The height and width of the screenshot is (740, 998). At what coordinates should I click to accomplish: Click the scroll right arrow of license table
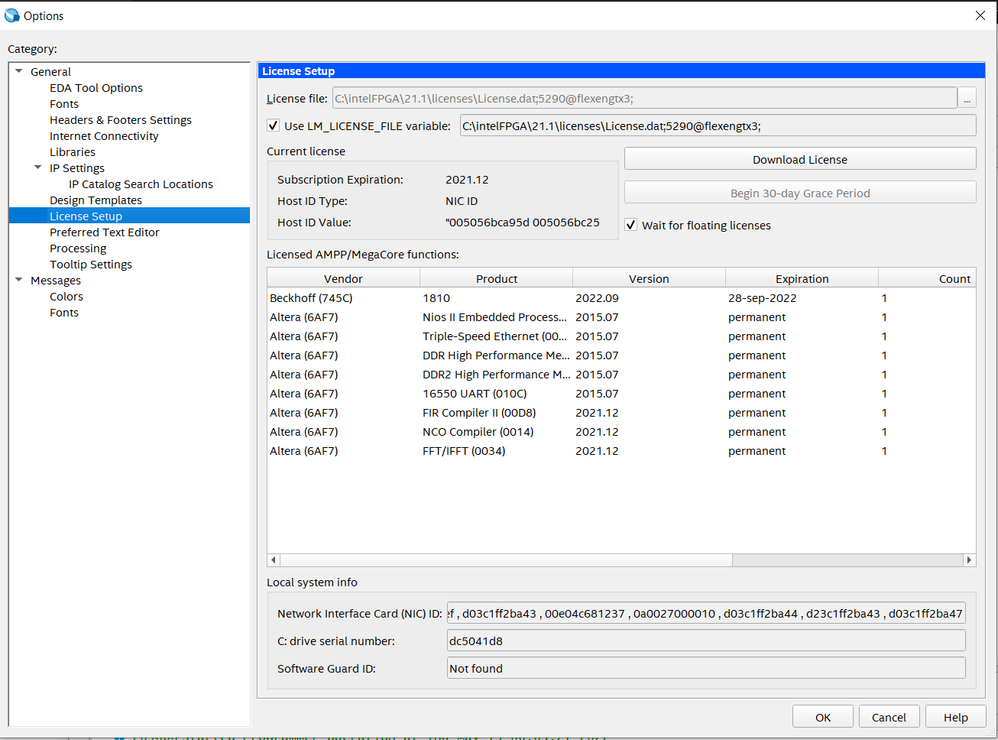coord(968,560)
